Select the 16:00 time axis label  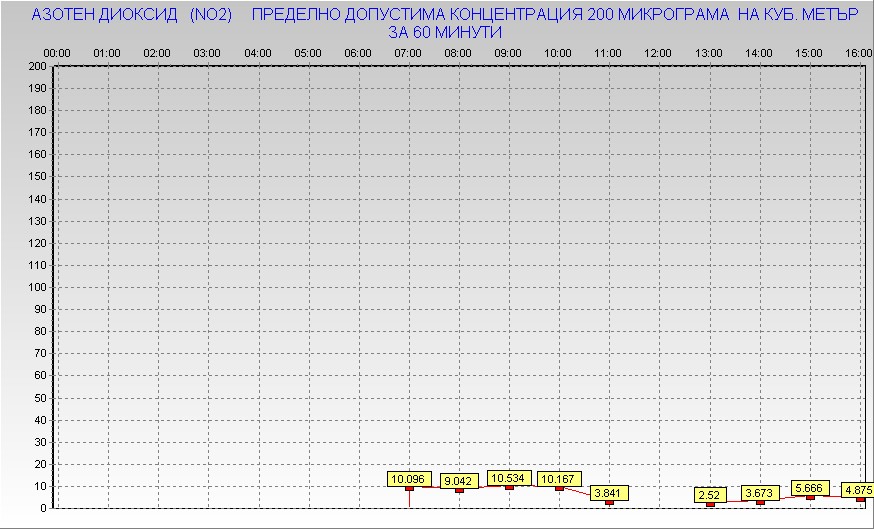(x=857, y=52)
